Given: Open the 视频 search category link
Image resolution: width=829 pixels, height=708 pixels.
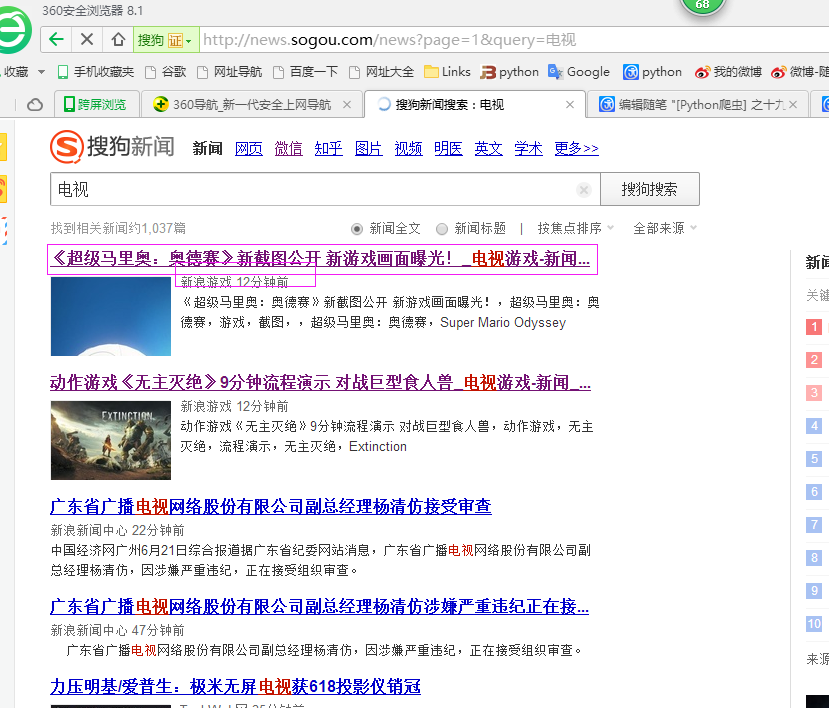Looking at the screenshot, I should click(408, 149).
